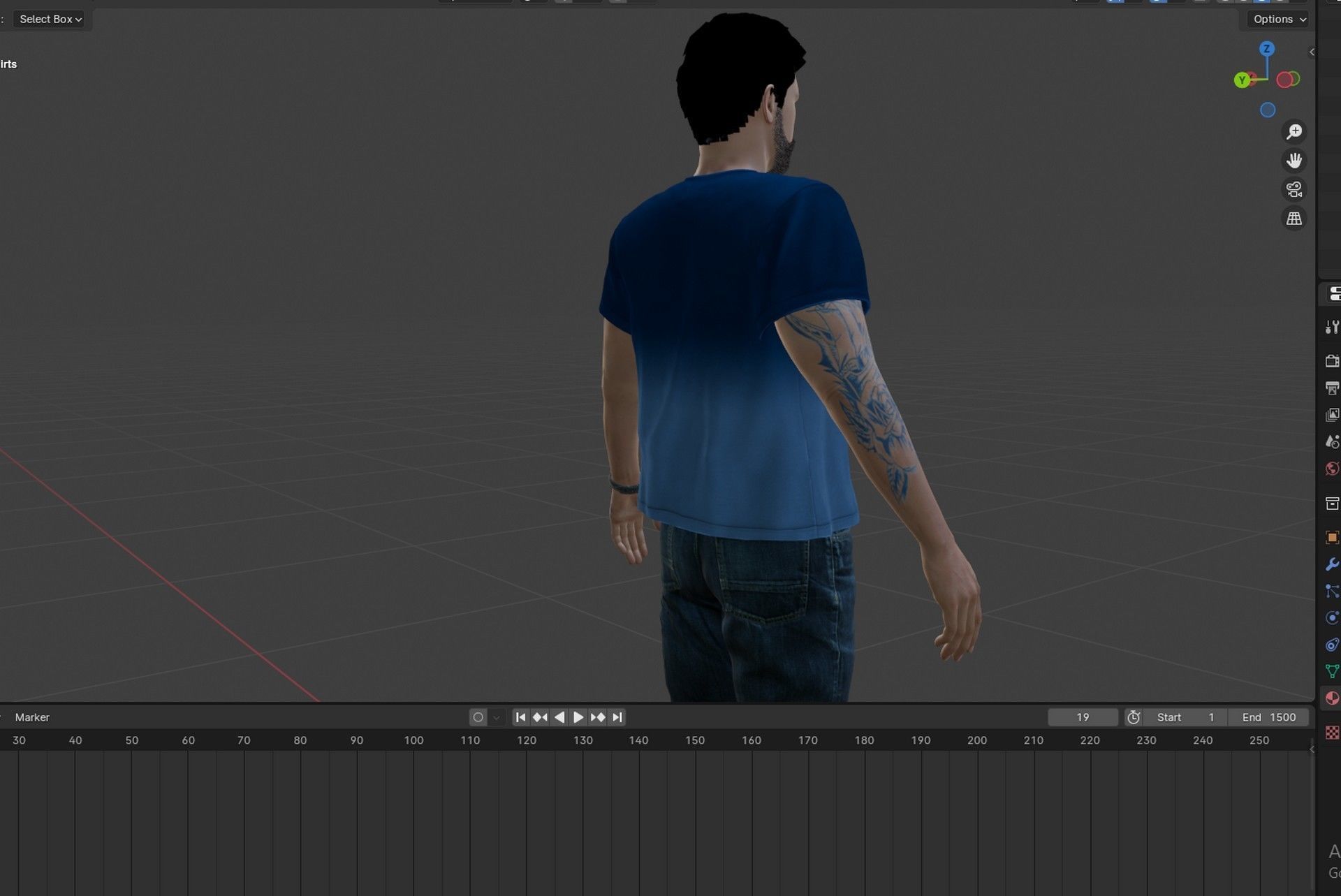The width and height of the screenshot is (1341, 896).
Task: Switch perspective/orthographic with the grid icon
Action: click(1294, 219)
